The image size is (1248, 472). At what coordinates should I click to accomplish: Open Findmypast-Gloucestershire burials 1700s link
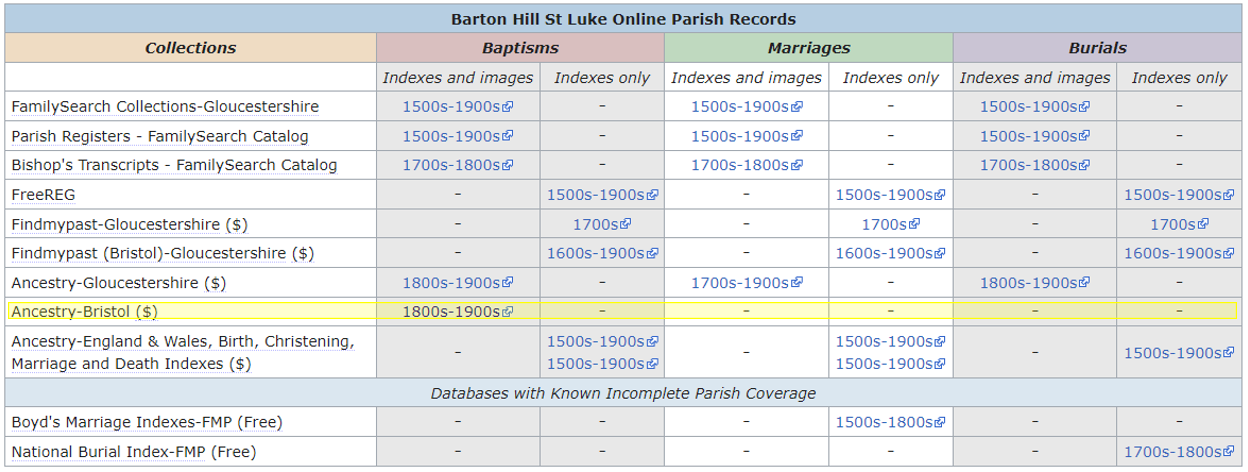click(1179, 224)
